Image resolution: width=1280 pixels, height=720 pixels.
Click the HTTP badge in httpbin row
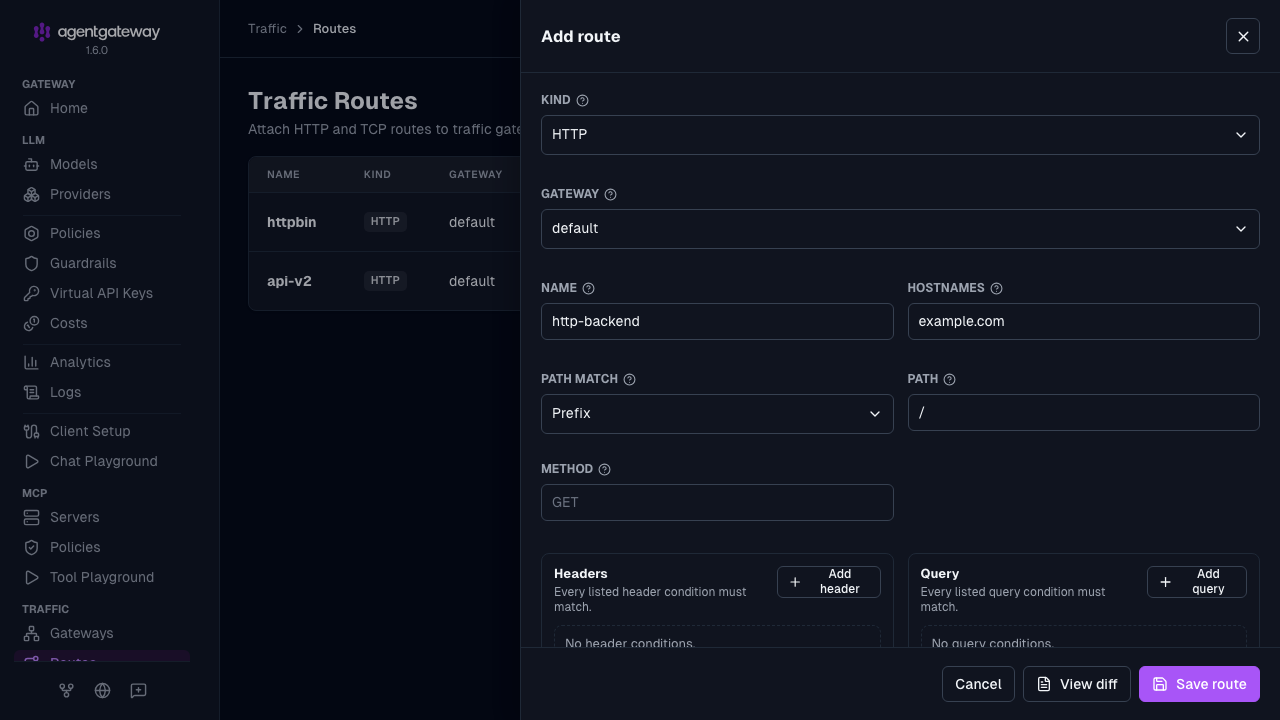pyautogui.click(x=385, y=222)
